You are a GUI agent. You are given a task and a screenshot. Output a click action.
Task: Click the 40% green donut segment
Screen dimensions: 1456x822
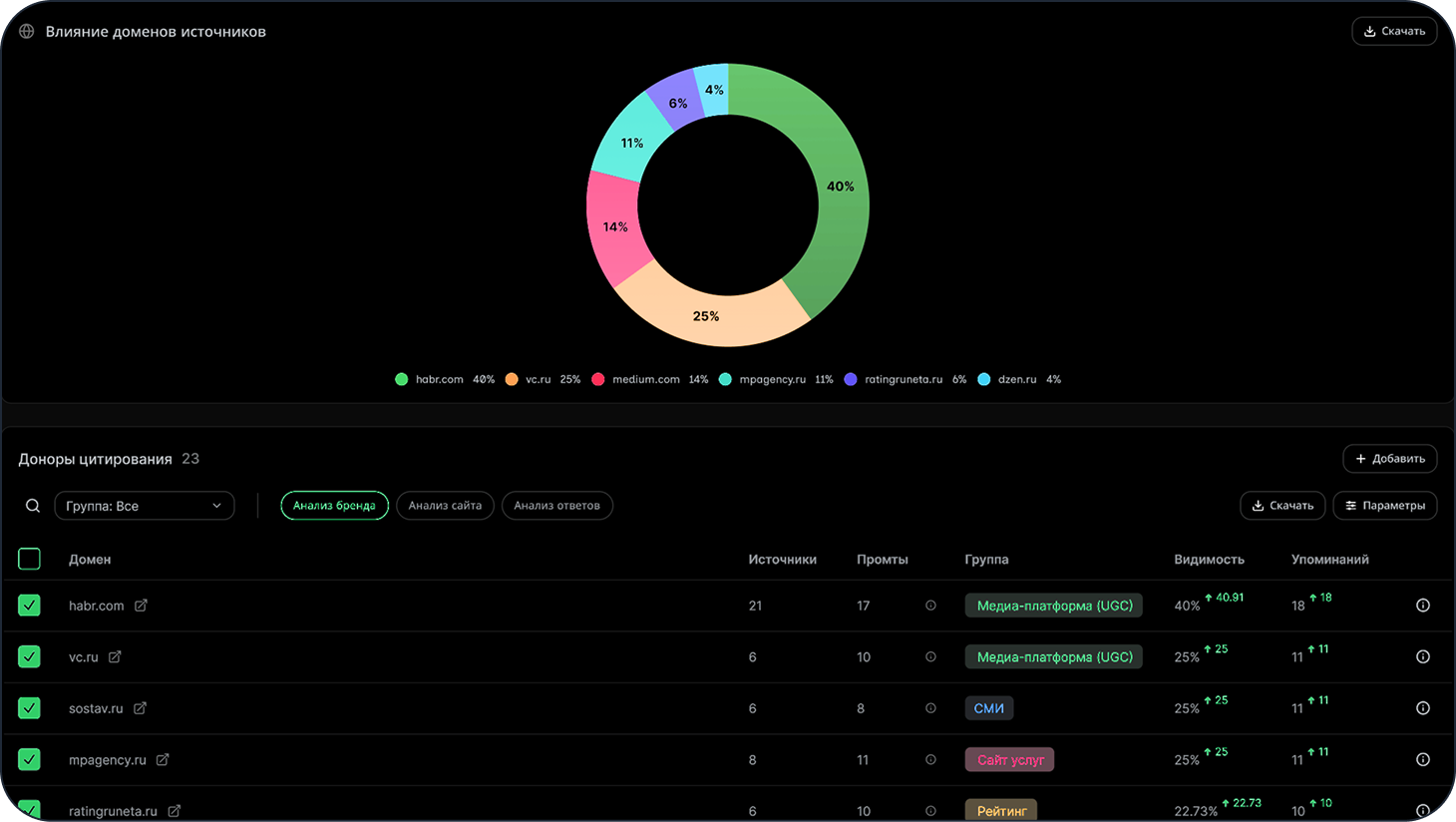pos(841,187)
